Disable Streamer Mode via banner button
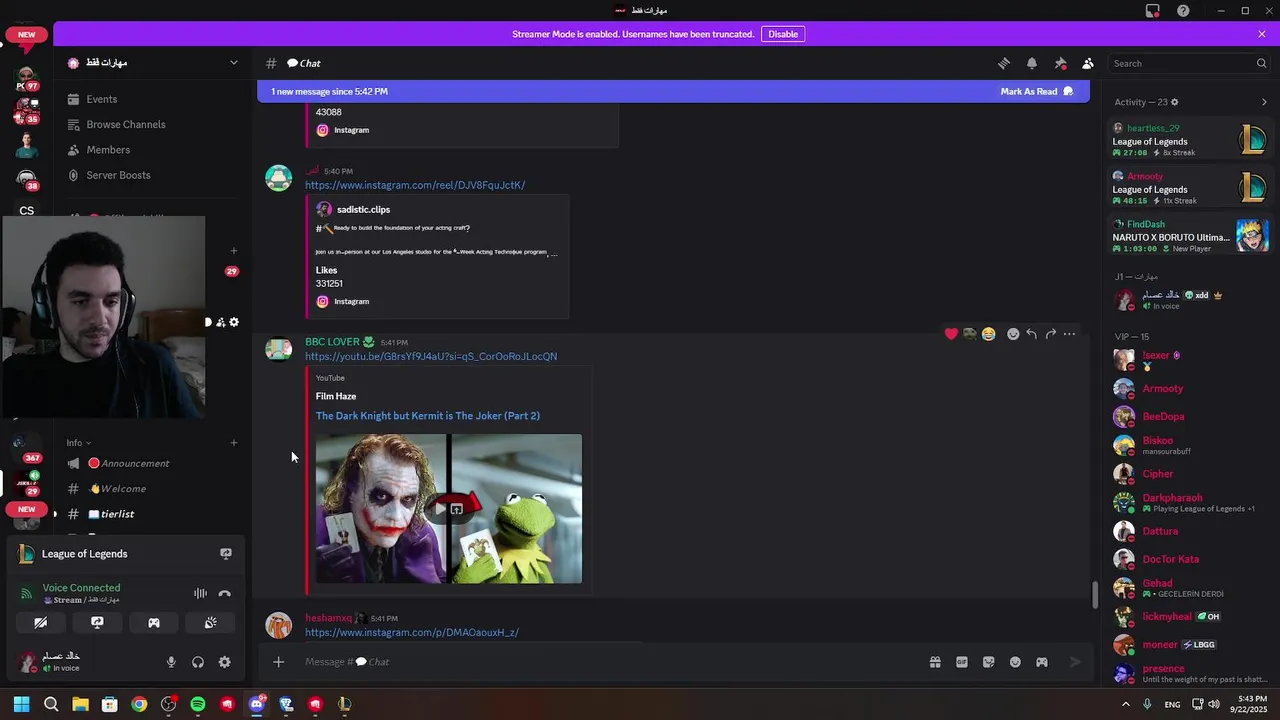Screen dimensions: 1280x720 tap(783, 34)
